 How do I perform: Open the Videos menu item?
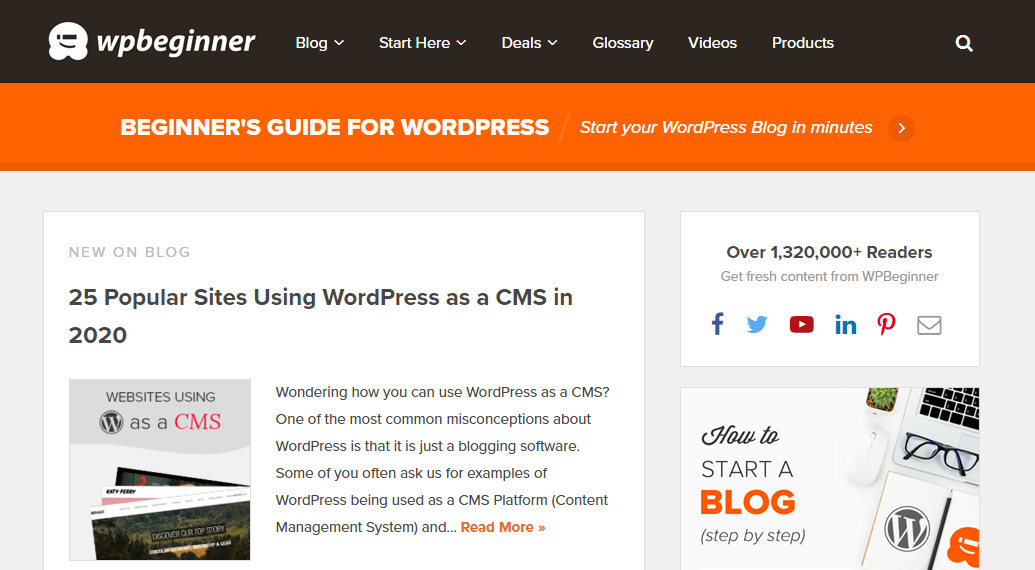[x=712, y=43]
